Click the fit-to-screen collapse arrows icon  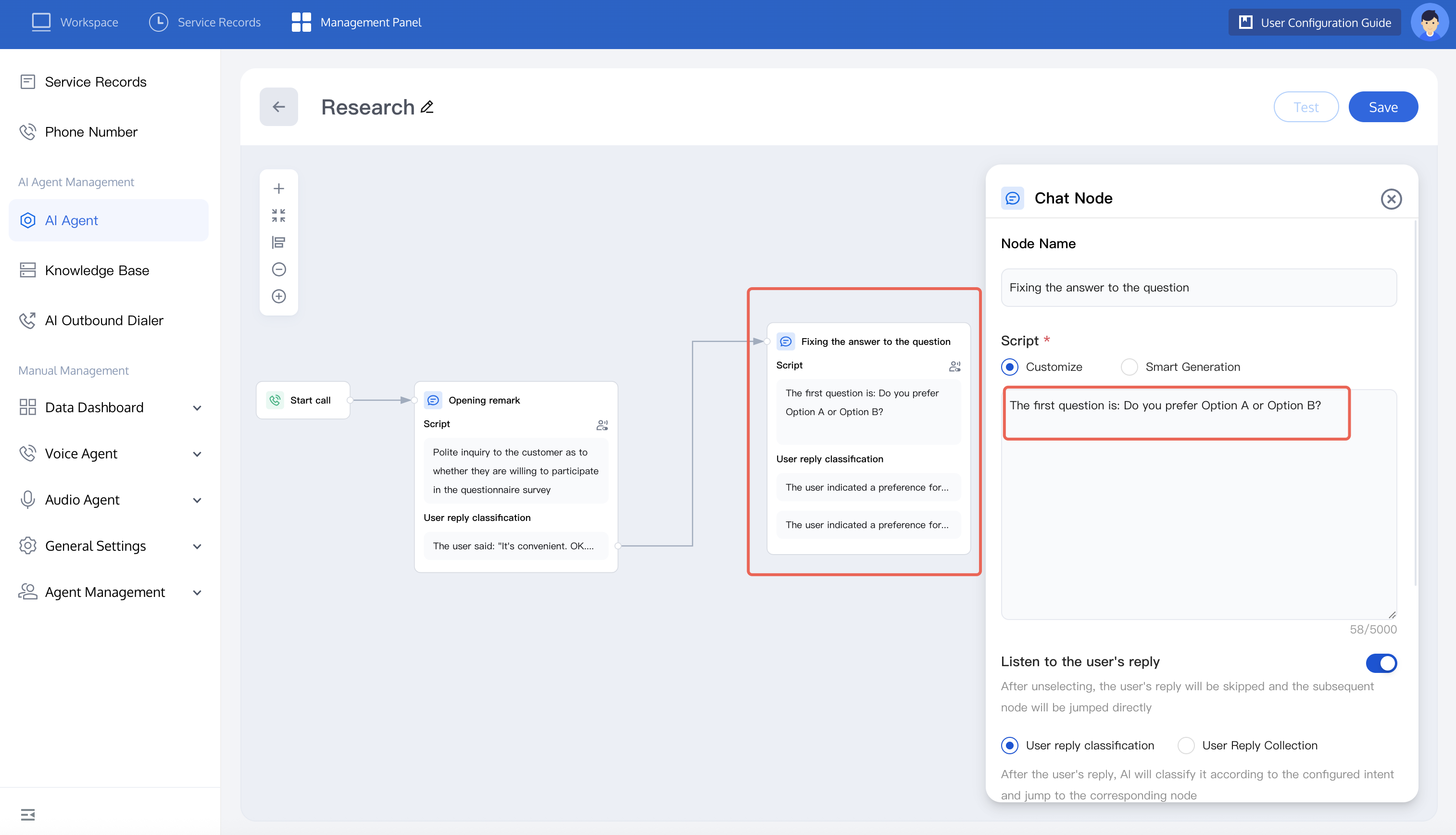click(278, 215)
